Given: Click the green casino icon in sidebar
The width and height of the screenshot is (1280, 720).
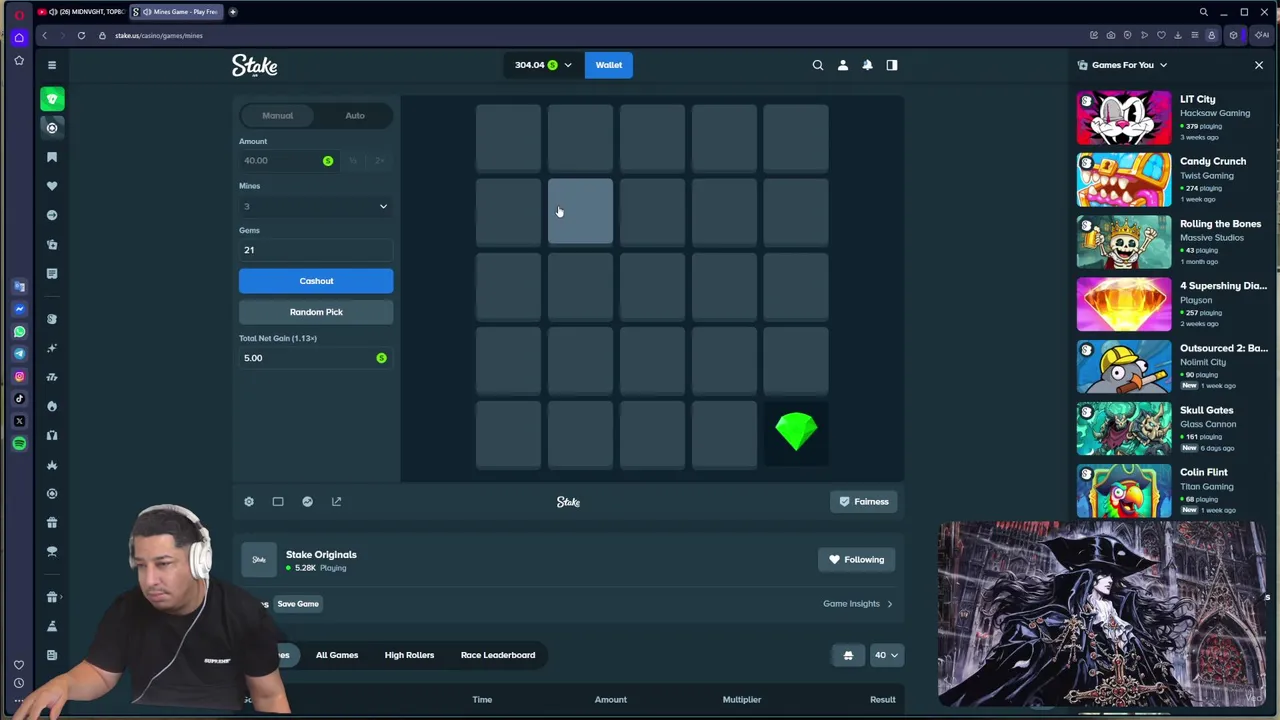Looking at the screenshot, I should [x=52, y=99].
